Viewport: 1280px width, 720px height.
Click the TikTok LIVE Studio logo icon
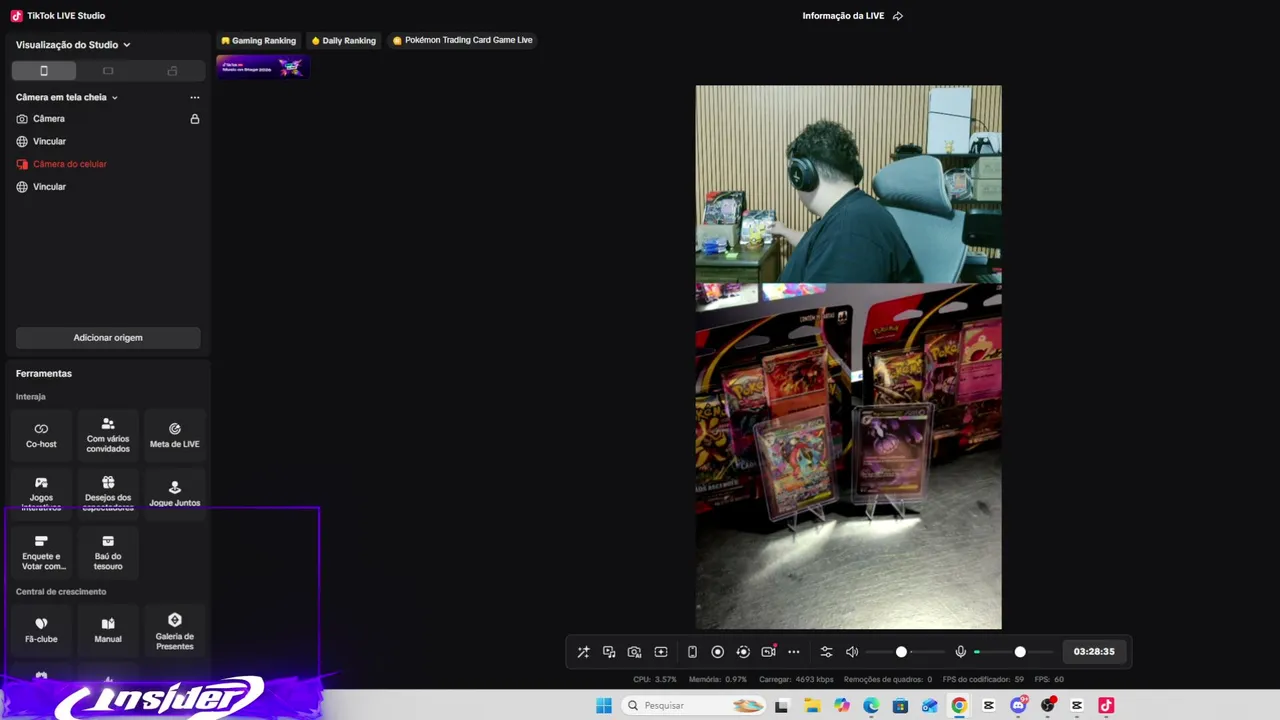[x=16, y=16]
